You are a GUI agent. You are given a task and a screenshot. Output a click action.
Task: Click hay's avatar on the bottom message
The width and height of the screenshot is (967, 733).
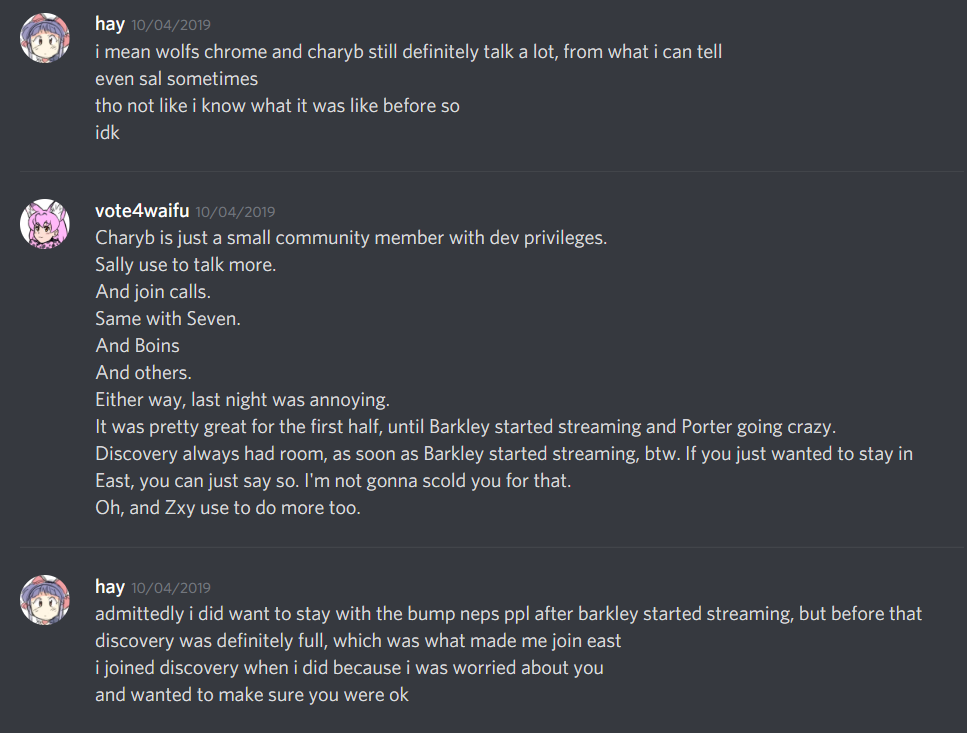pos(45,600)
